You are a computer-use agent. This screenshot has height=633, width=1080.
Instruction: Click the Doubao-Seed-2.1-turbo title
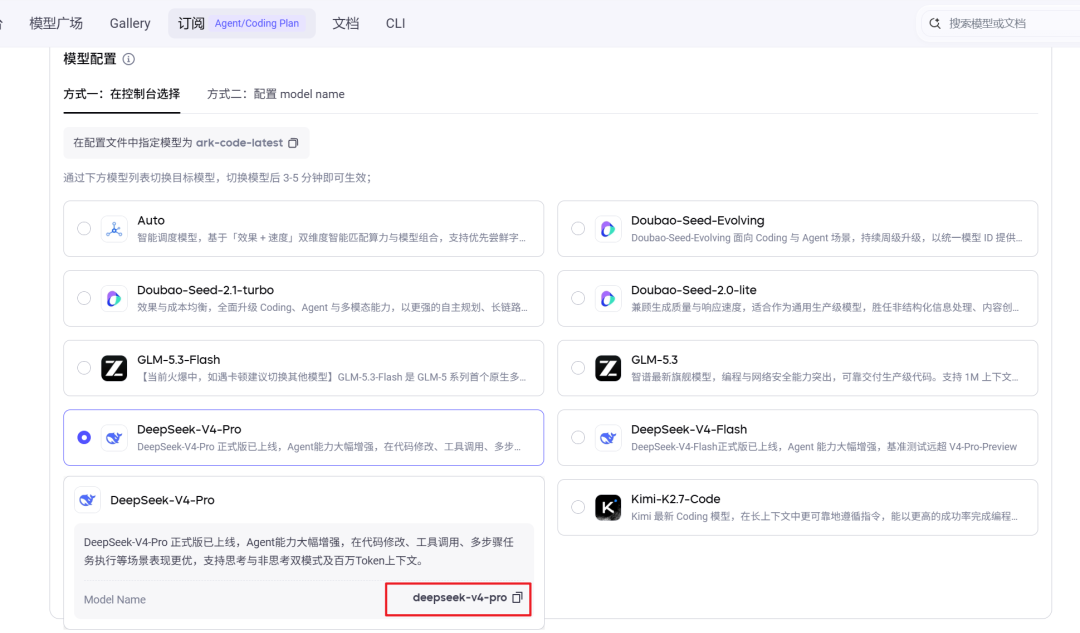click(205, 290)
